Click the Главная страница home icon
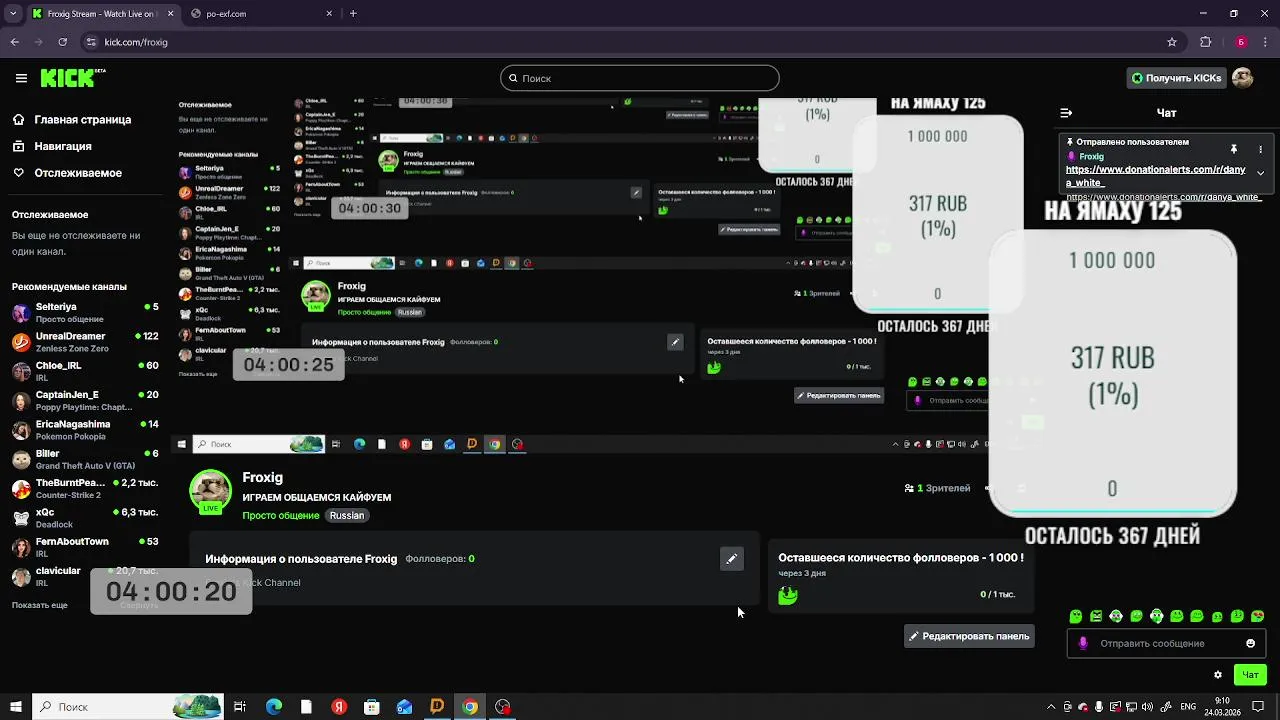1280x720 pixels. click(18, 119)
